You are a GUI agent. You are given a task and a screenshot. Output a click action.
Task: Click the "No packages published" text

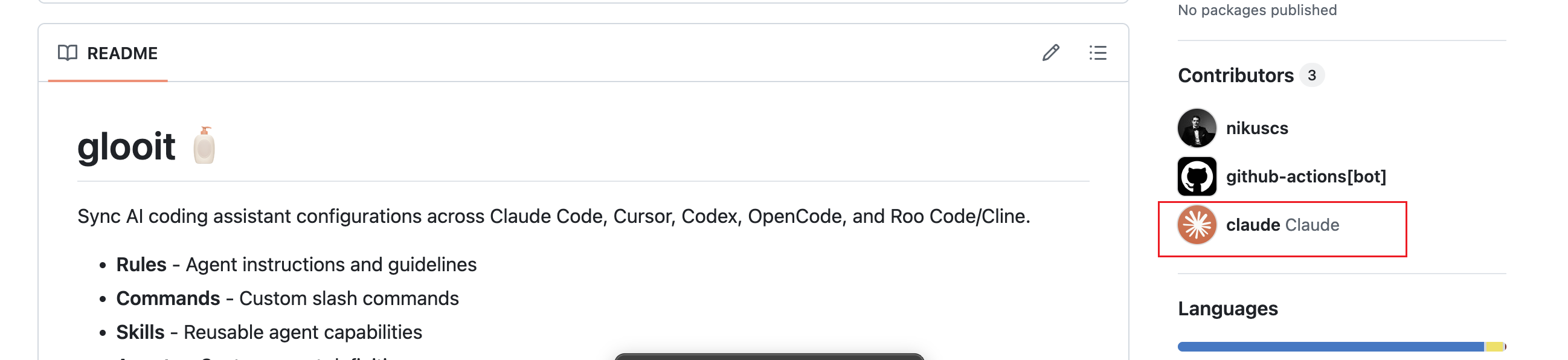click(x=1257, y=10)
